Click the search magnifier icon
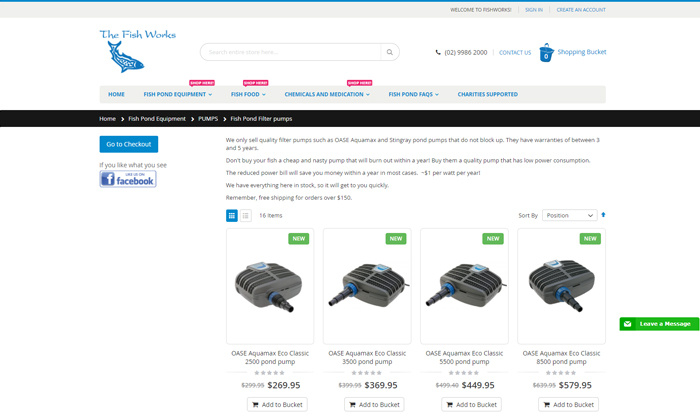Viewport: 700px width, 414px height. 390,52
